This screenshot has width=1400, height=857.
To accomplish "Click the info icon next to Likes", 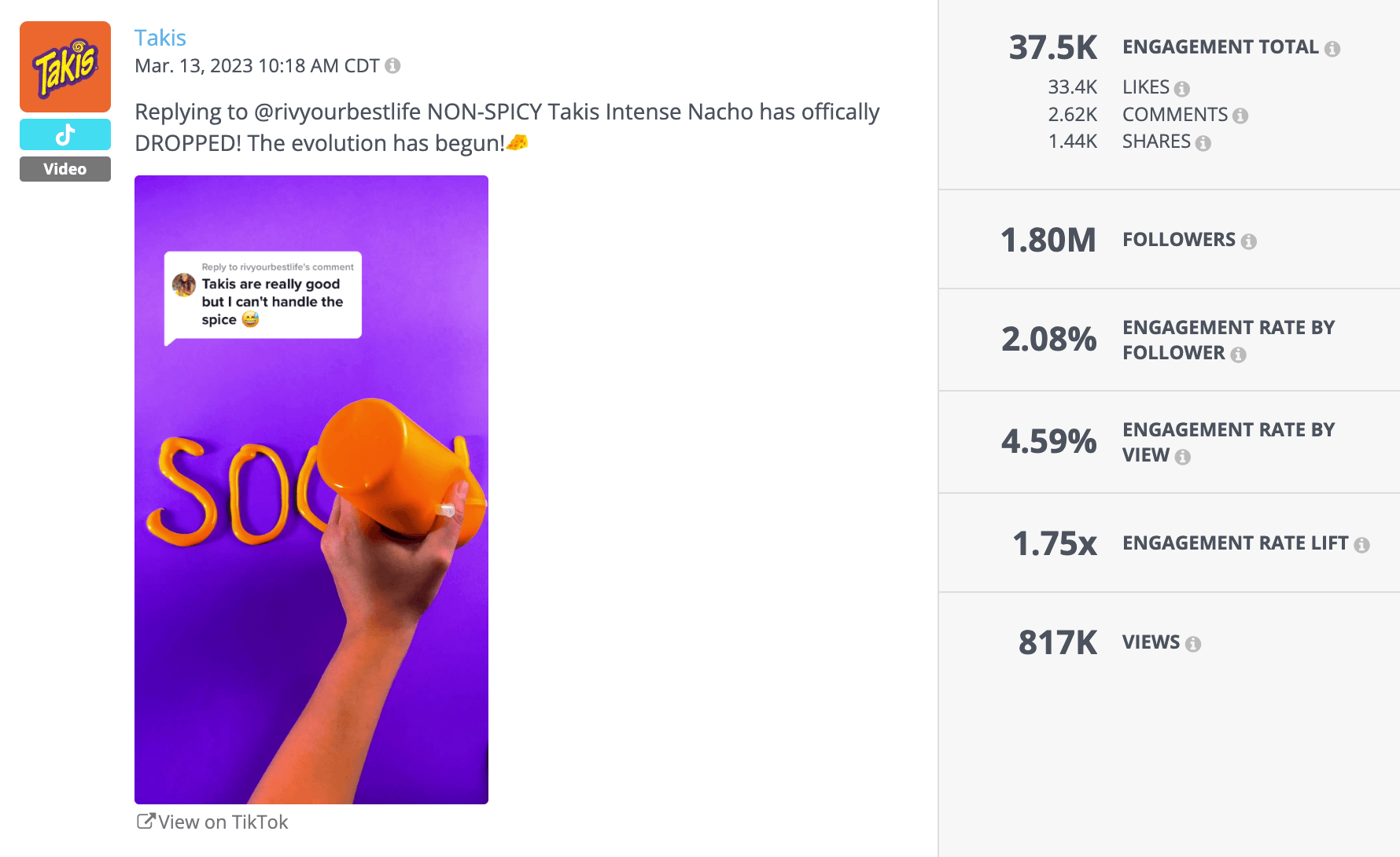I will 1182,88.
